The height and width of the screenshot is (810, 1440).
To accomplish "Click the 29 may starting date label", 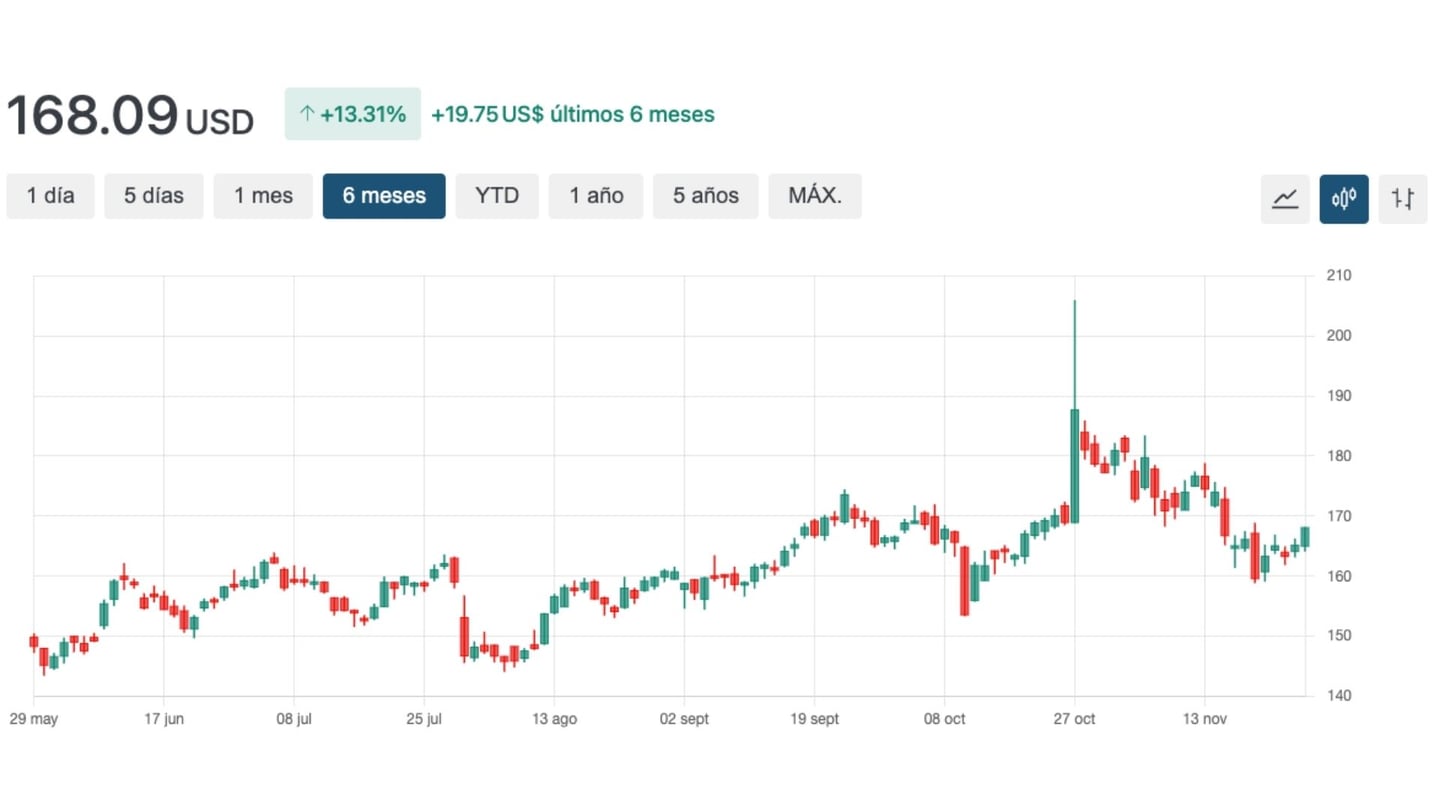I will (34, 719).
